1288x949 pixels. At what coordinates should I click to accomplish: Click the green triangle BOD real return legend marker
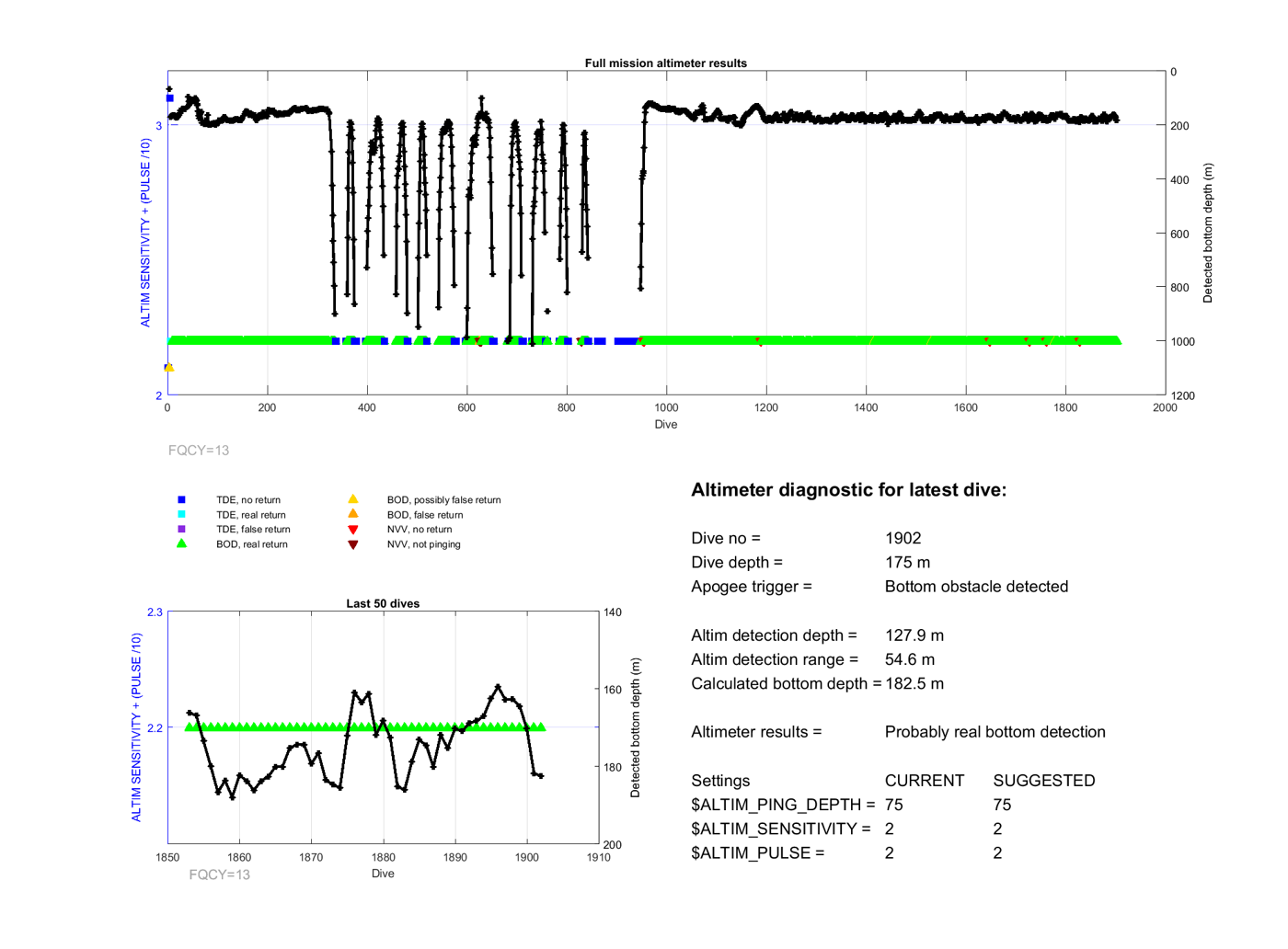point(181,543)
